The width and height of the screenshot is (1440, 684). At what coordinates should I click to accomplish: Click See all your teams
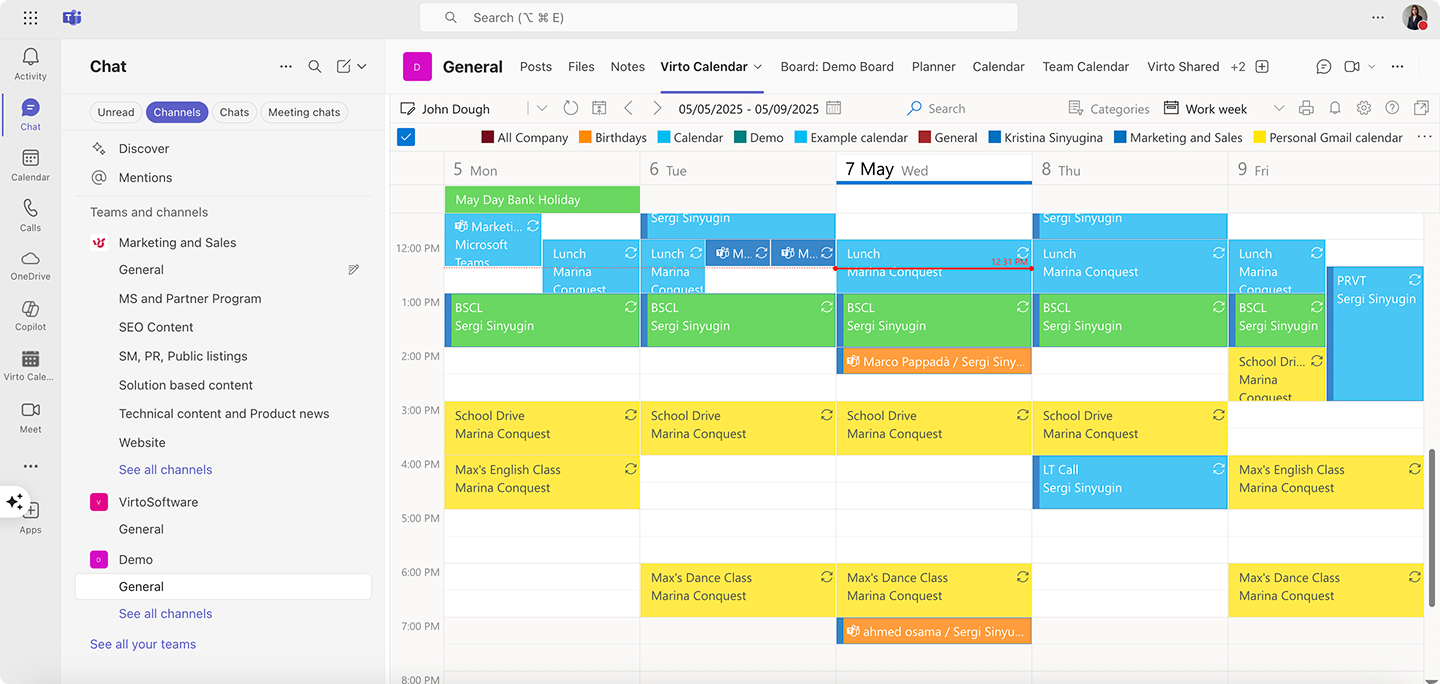click(143, 644)
